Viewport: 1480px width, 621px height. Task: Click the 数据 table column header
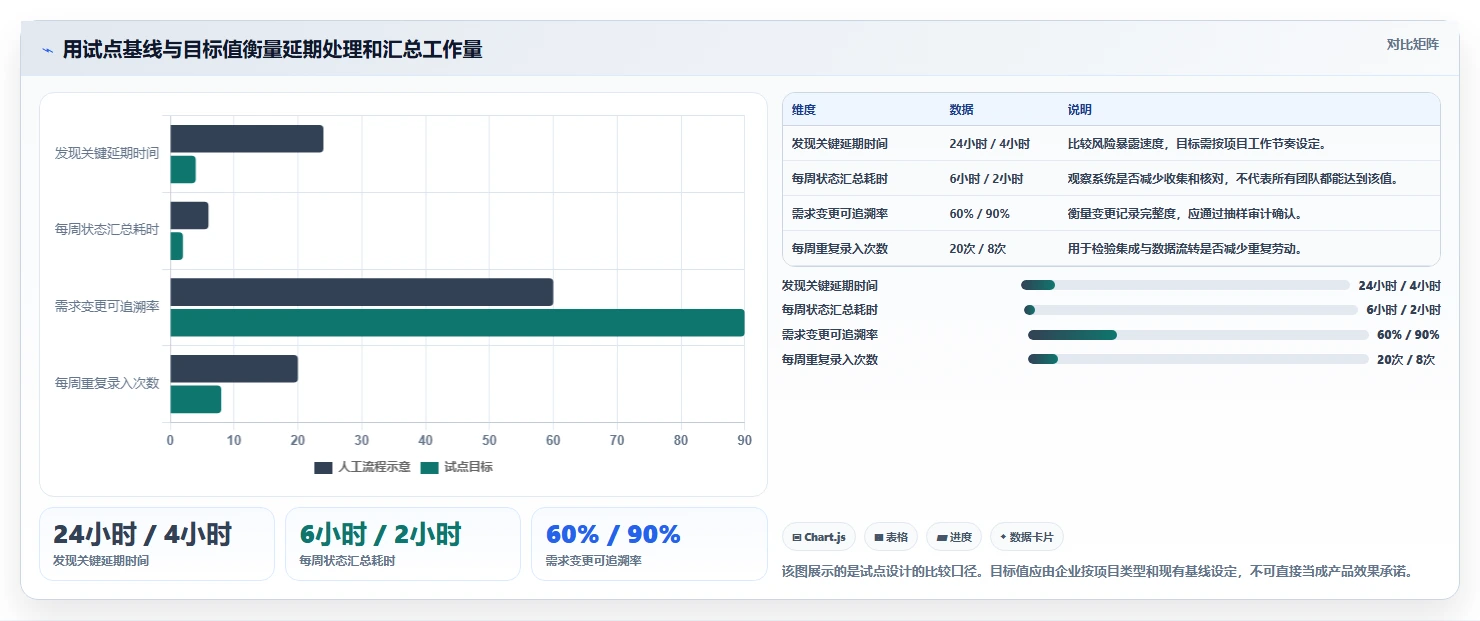coord(961,110)
